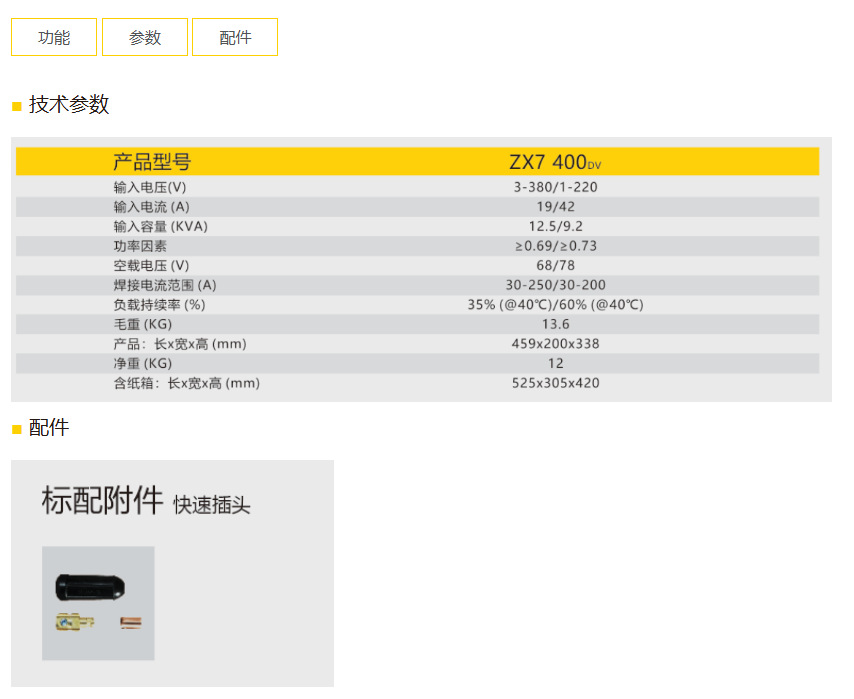Screen dimensions: 854x699
Task: Click the 标配附件 title text
Action: pyautogui.click(x=102, y=500)
